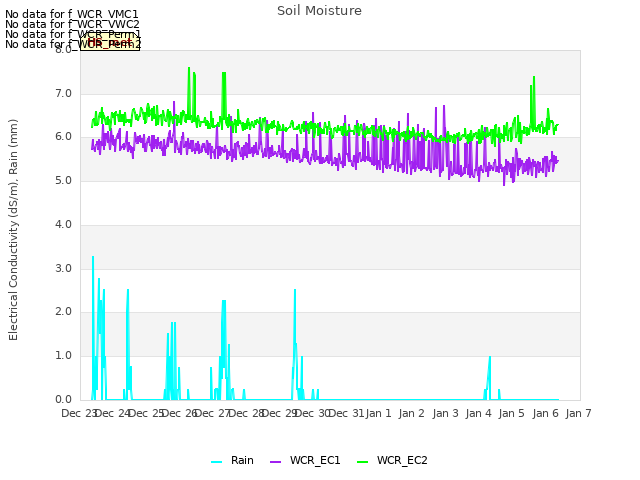Click the Soil Moisture chart title
The image size is (640, 480).
point(319,11)
